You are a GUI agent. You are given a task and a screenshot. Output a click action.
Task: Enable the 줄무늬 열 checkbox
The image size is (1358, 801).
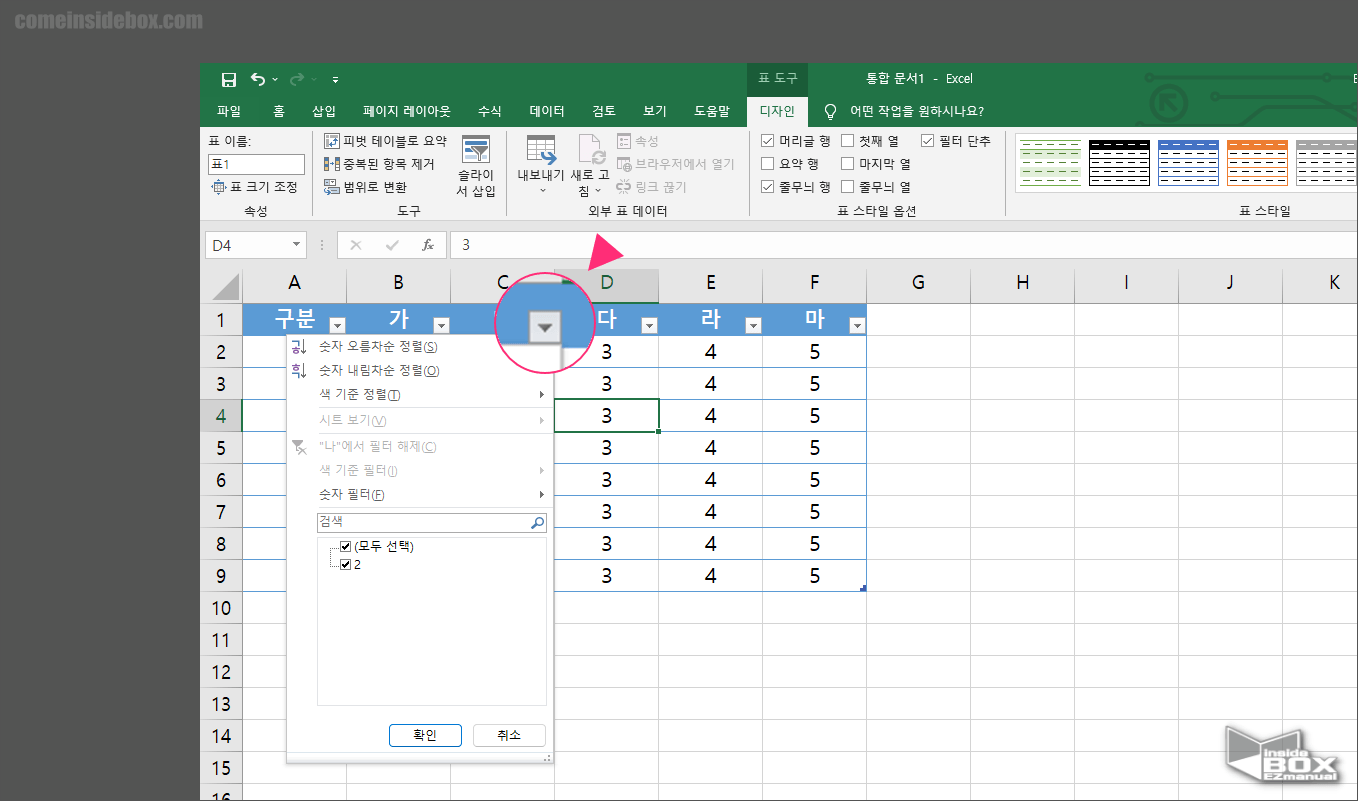tap(848, 187)
